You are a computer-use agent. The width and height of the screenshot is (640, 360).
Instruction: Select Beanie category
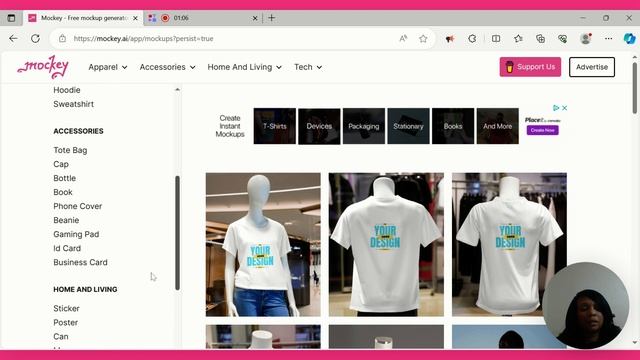[x=66, y=220]
